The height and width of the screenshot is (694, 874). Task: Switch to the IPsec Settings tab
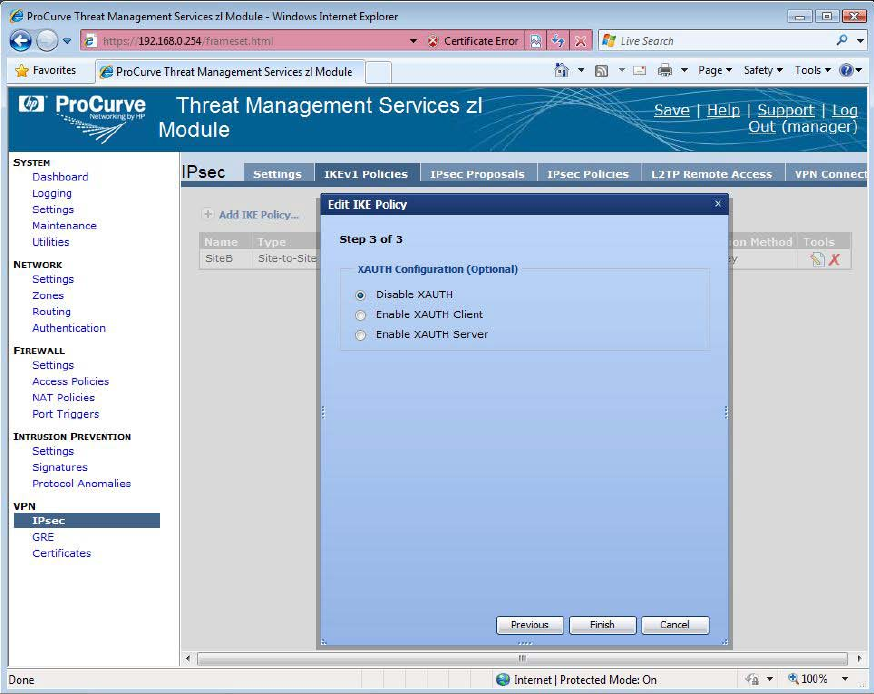click(x=277, y=174)
